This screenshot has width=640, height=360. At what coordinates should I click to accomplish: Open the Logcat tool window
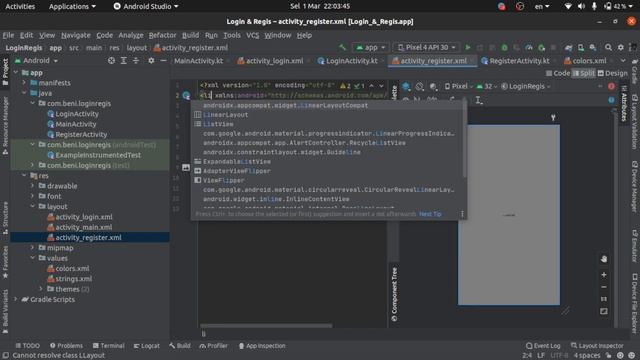pyautogui.click(x=147, y=346)
